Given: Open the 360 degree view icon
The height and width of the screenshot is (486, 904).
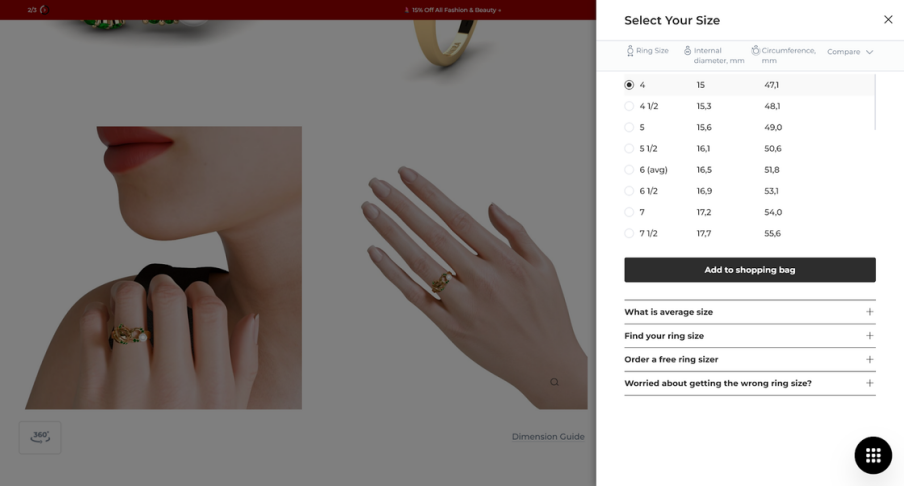Looking at the screenshot, I should tap(40, 437).
